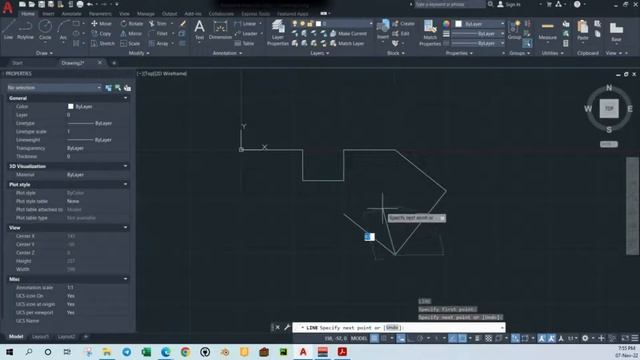Click Make Current layer button

[349, 33]
